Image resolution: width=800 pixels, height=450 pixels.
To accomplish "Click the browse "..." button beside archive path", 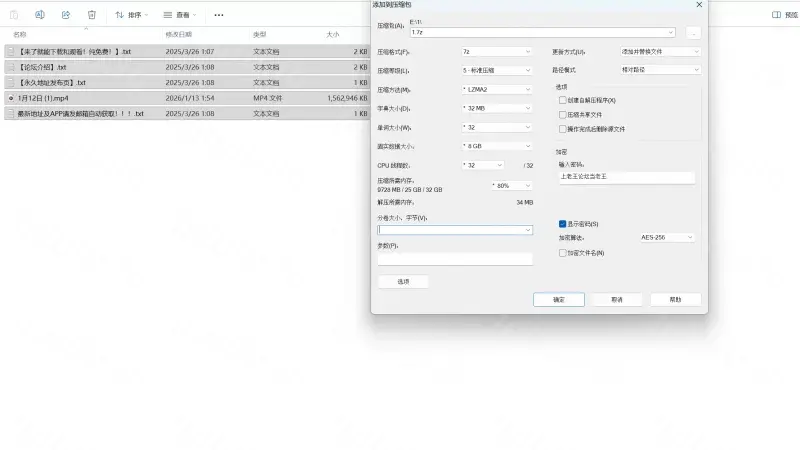I will [x=693, y=33].
